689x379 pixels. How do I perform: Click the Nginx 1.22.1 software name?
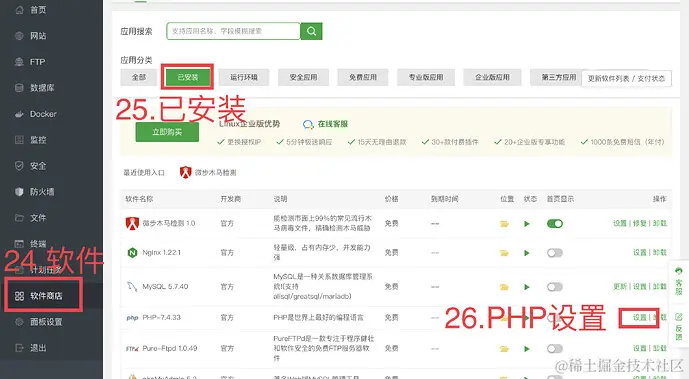coord(161,253)
